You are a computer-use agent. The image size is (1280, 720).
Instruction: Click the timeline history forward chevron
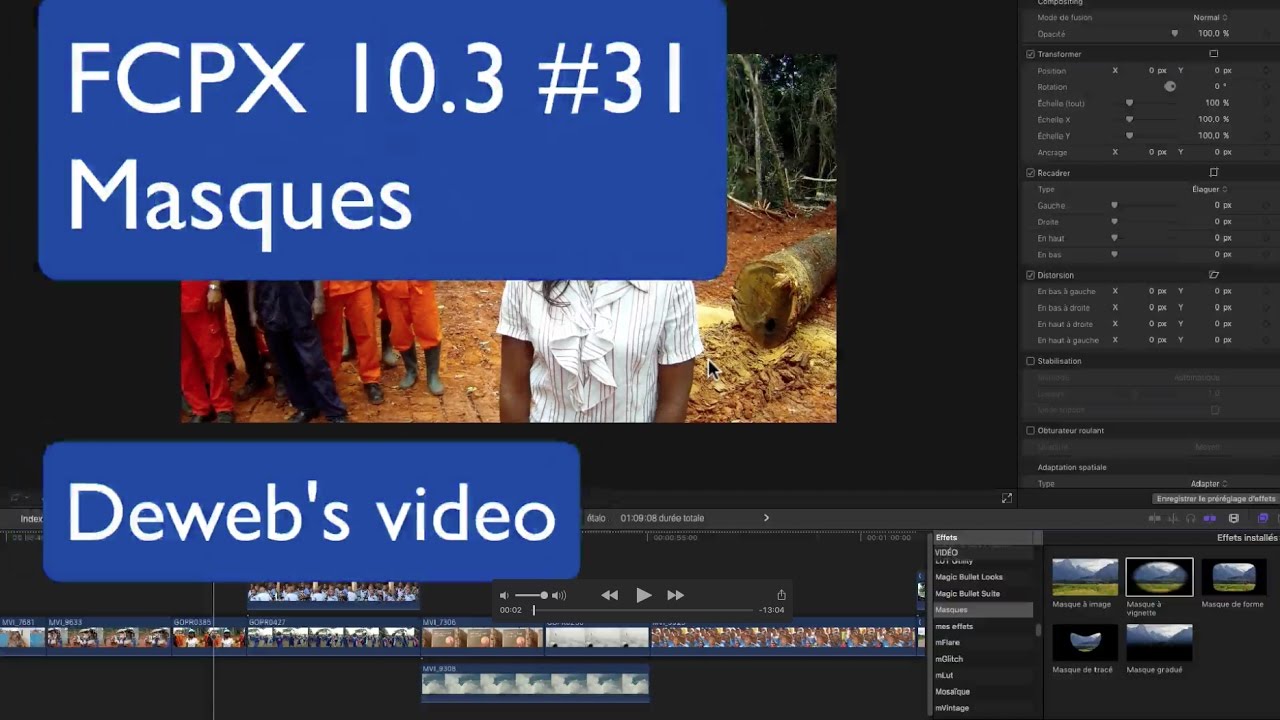(767, 518)
